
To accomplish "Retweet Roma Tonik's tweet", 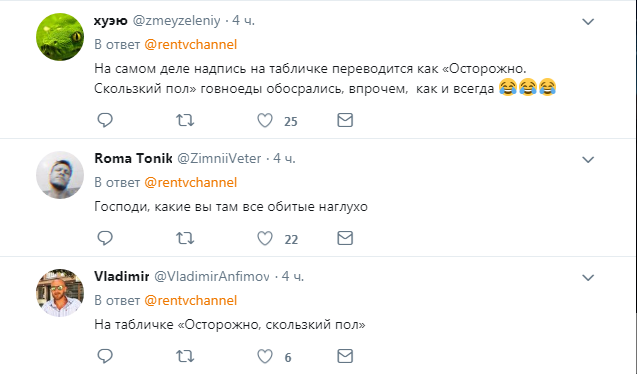I will pos(185,238).
